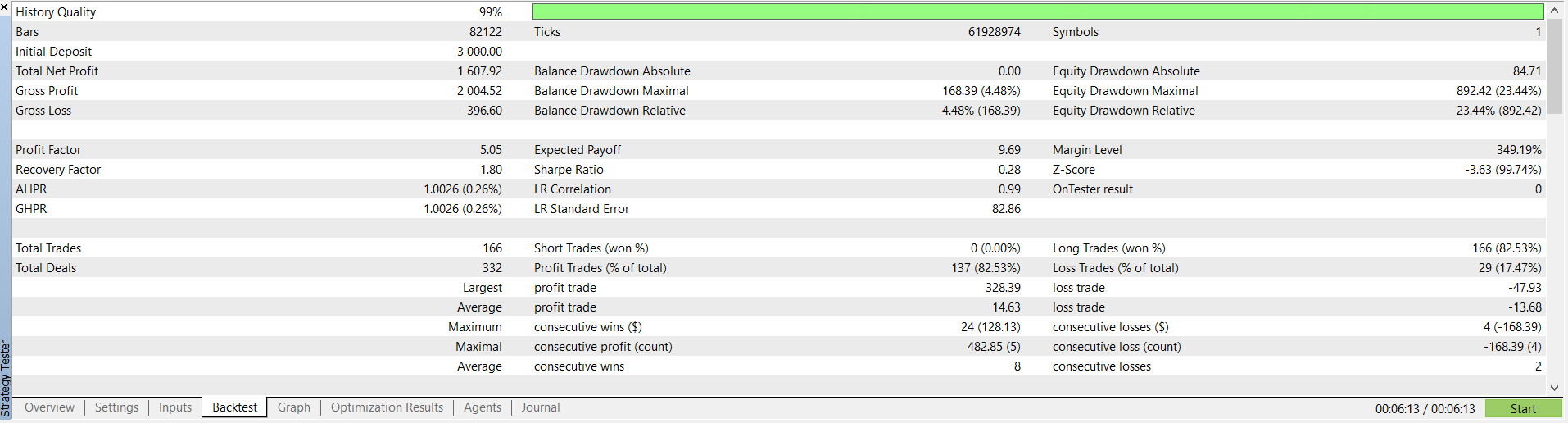1568x423 pixels.
Task: Click the green Start button
Action: pos(1524,408)
